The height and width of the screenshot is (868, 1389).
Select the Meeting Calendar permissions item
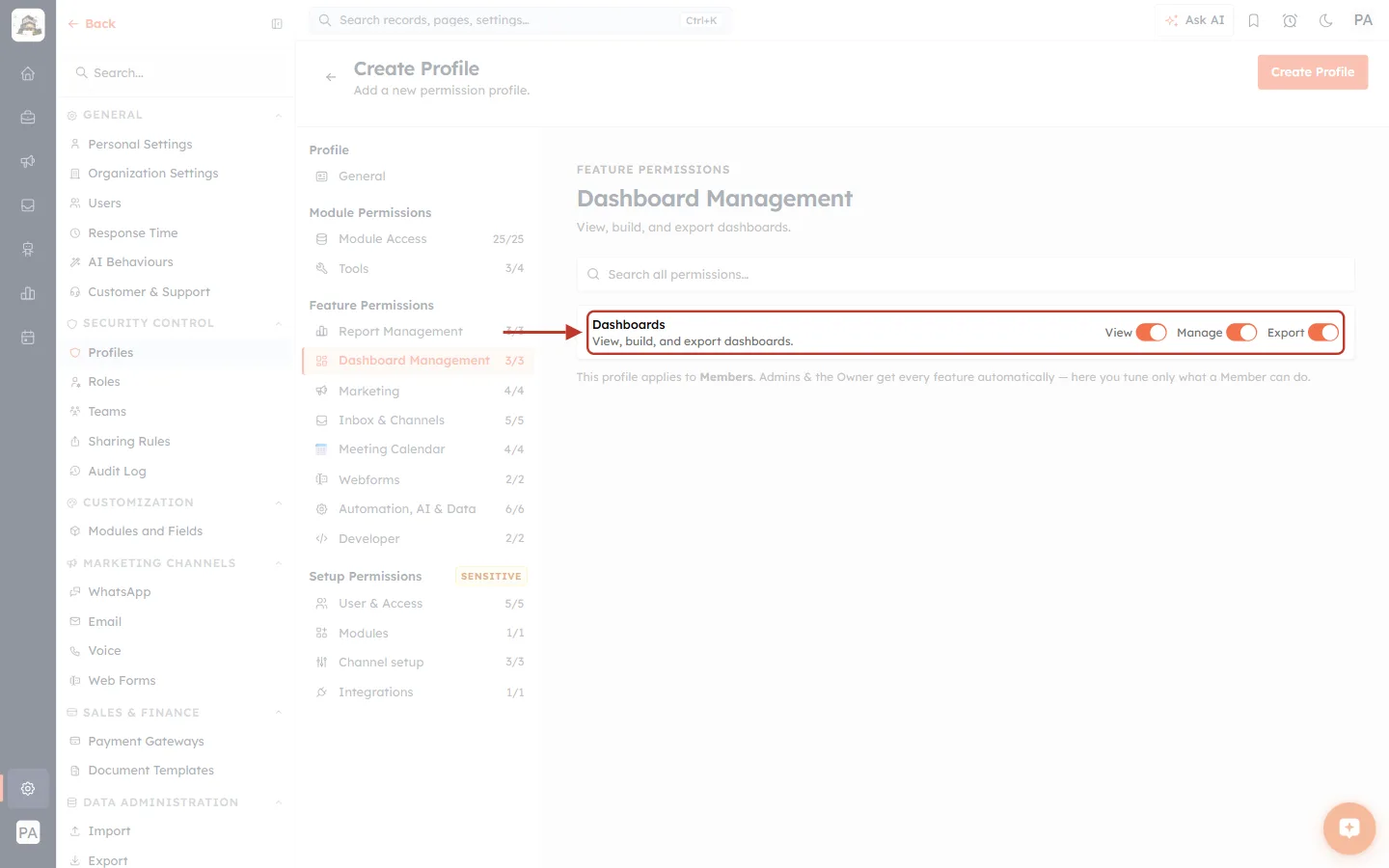pos(418,449)
